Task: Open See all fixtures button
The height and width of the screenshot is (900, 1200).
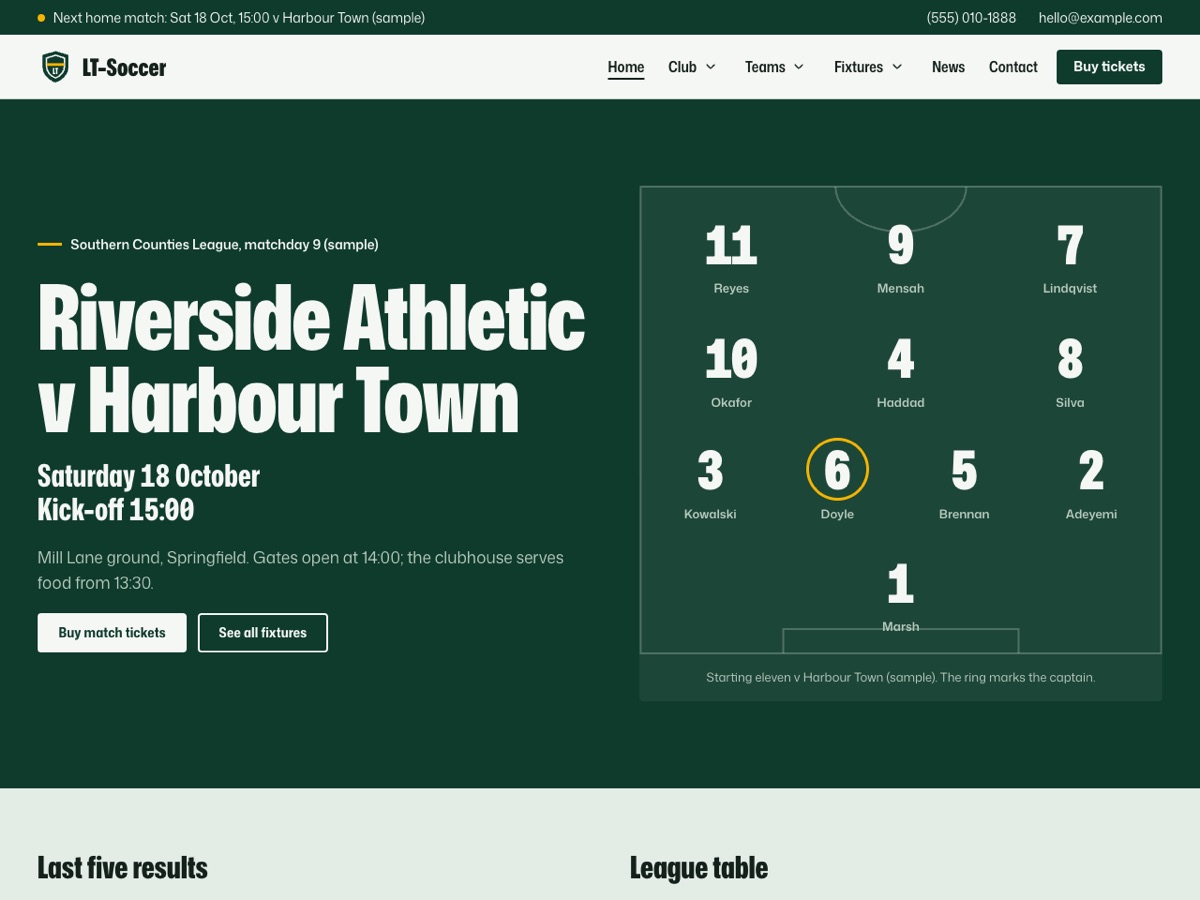Action: tap(263, 633)
